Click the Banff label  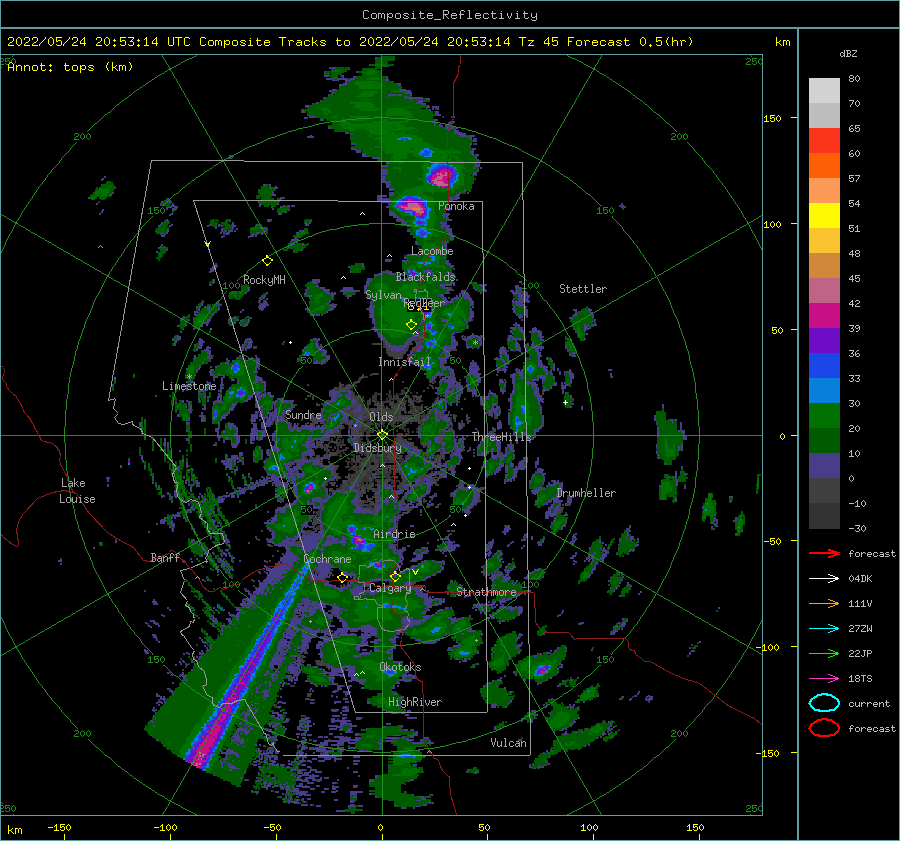tap(165, 557)
